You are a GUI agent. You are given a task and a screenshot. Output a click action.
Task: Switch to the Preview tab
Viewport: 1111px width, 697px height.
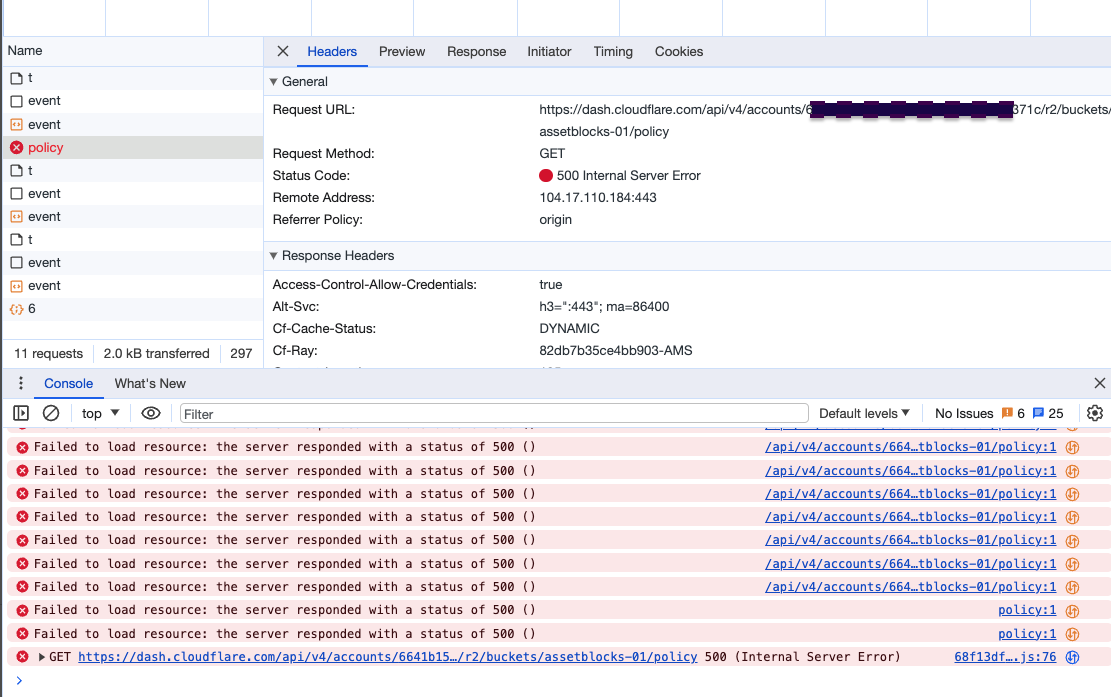point(401,51)
